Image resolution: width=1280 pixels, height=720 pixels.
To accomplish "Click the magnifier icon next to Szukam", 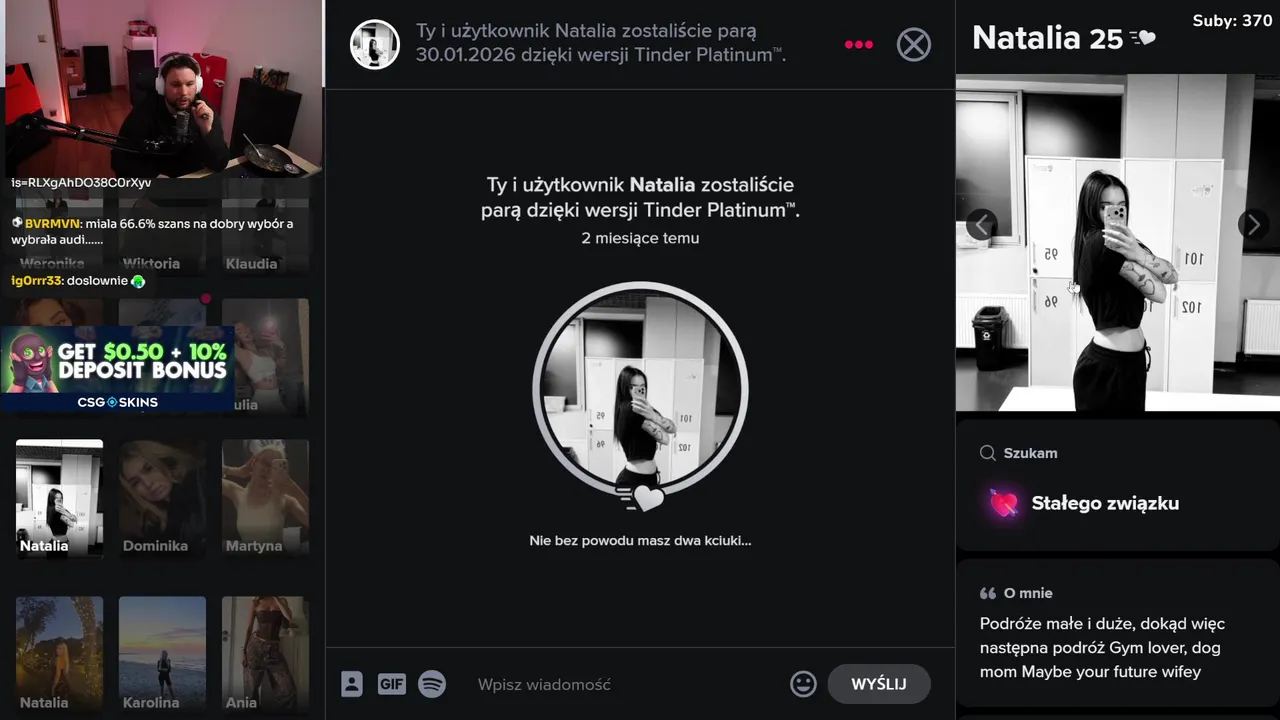I will point(988,453).
